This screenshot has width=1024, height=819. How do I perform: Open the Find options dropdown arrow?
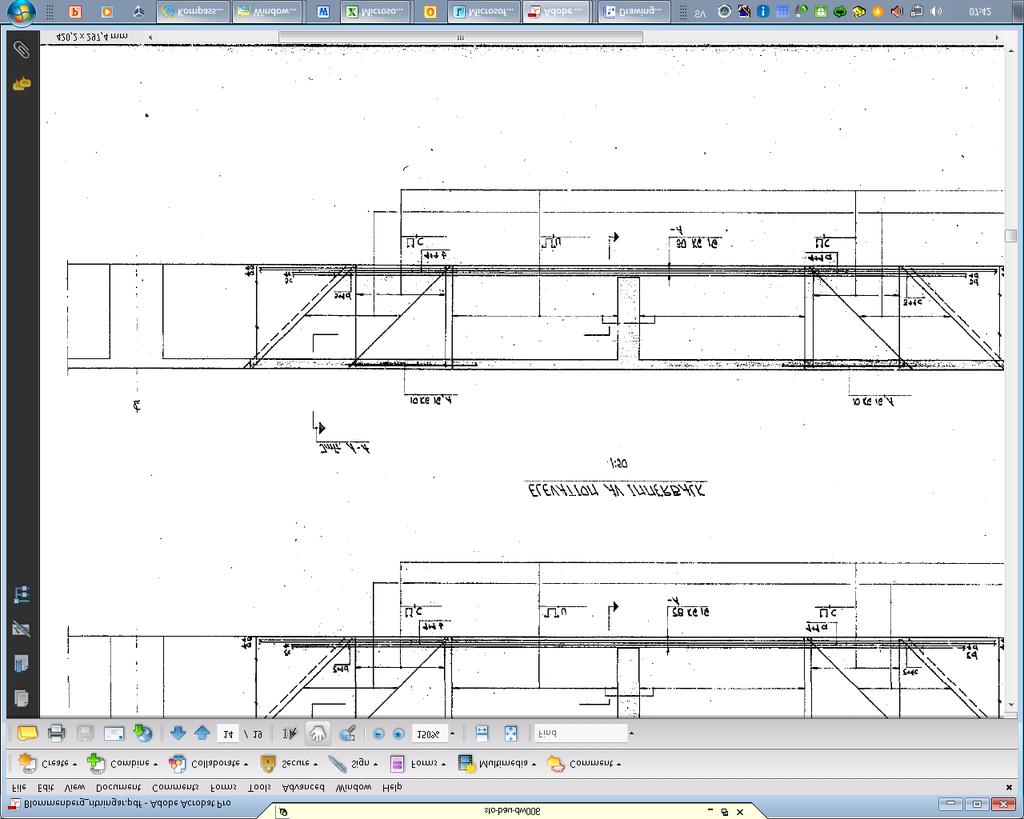(632, 733)
